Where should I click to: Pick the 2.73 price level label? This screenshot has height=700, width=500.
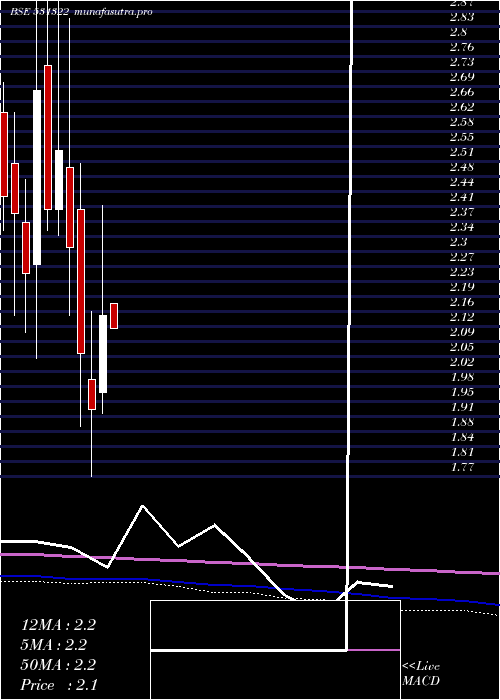[461, 62]
